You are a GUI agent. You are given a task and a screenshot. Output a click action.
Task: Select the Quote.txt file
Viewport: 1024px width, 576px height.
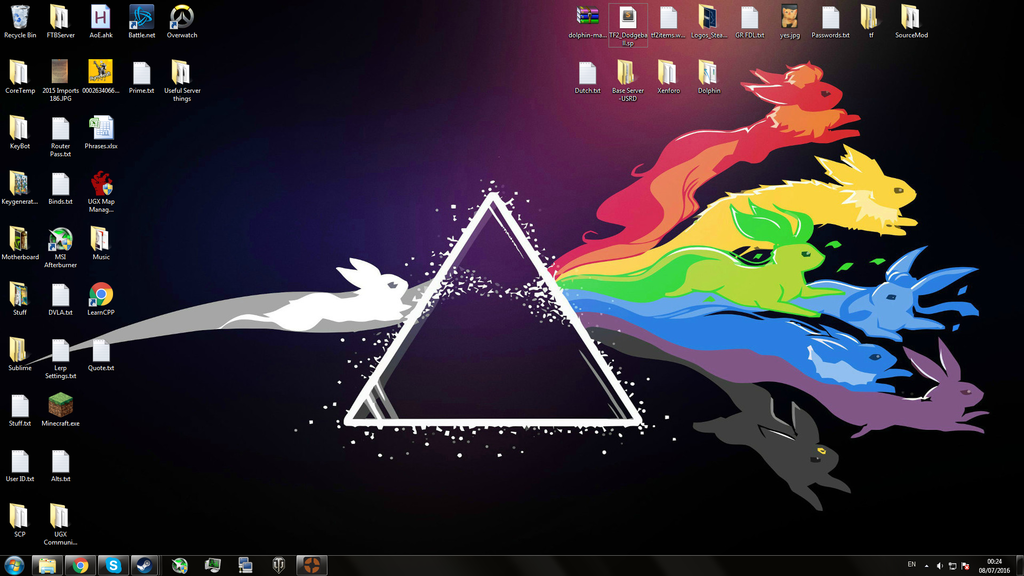(101, 355)
